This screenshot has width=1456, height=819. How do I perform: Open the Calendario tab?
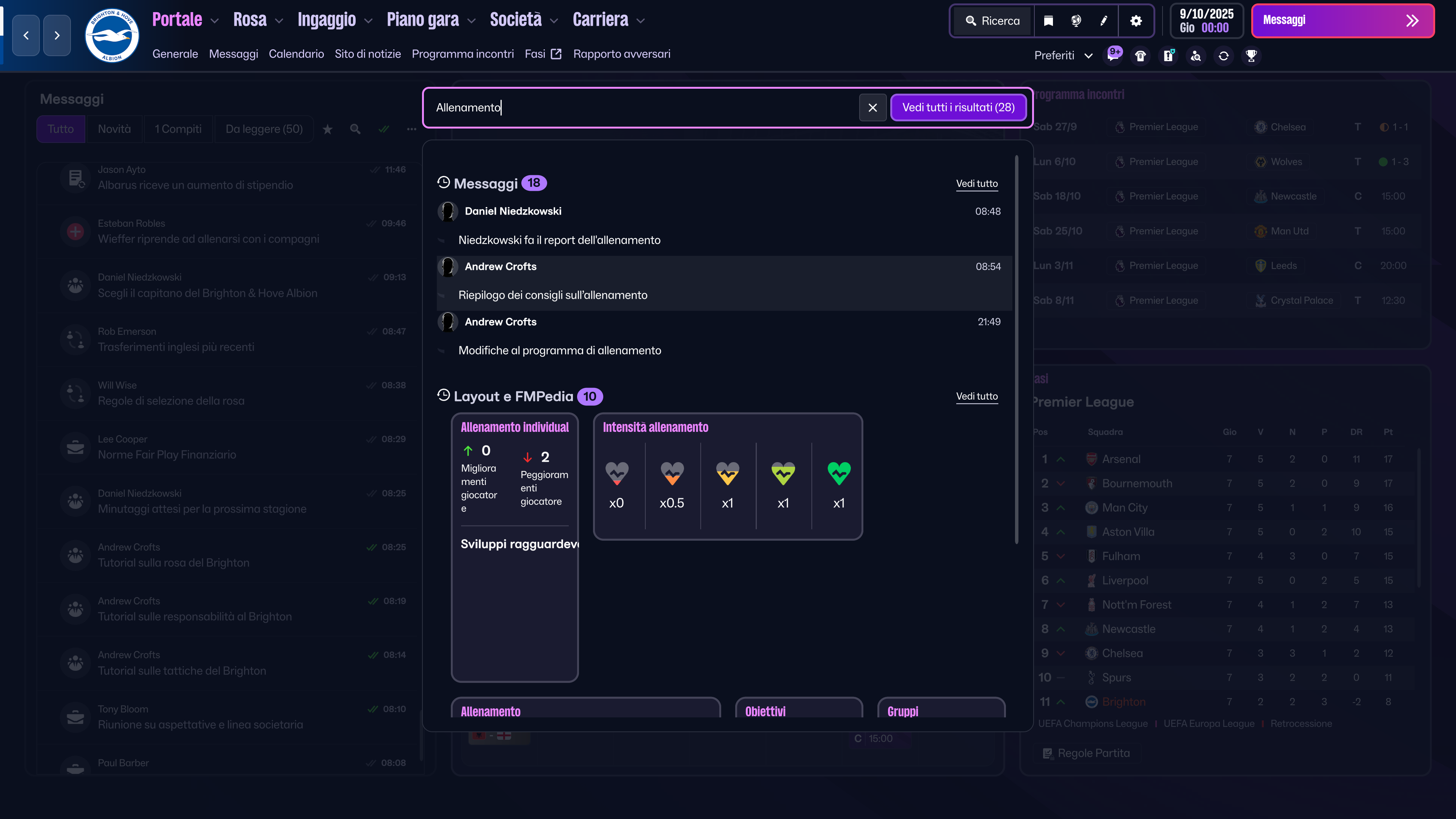[296, 54]
